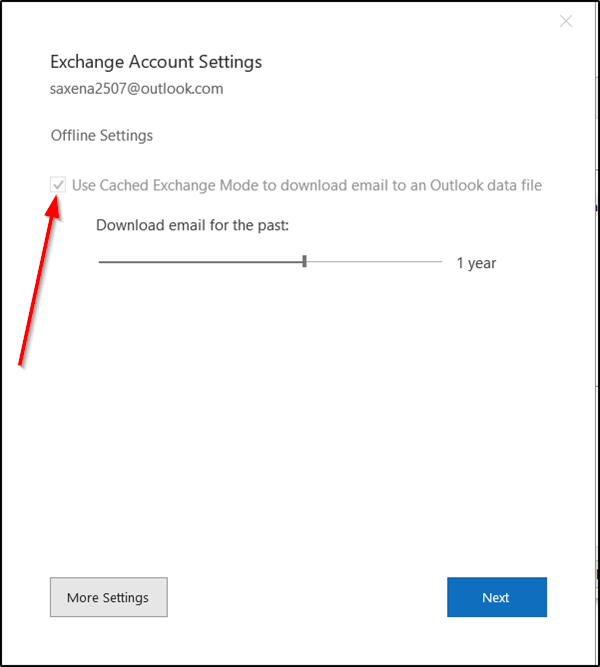Image resolution: width=600 pixels, height=667 pixels.
Task: Click the minimum end of email slider
Action: (100, 262)
